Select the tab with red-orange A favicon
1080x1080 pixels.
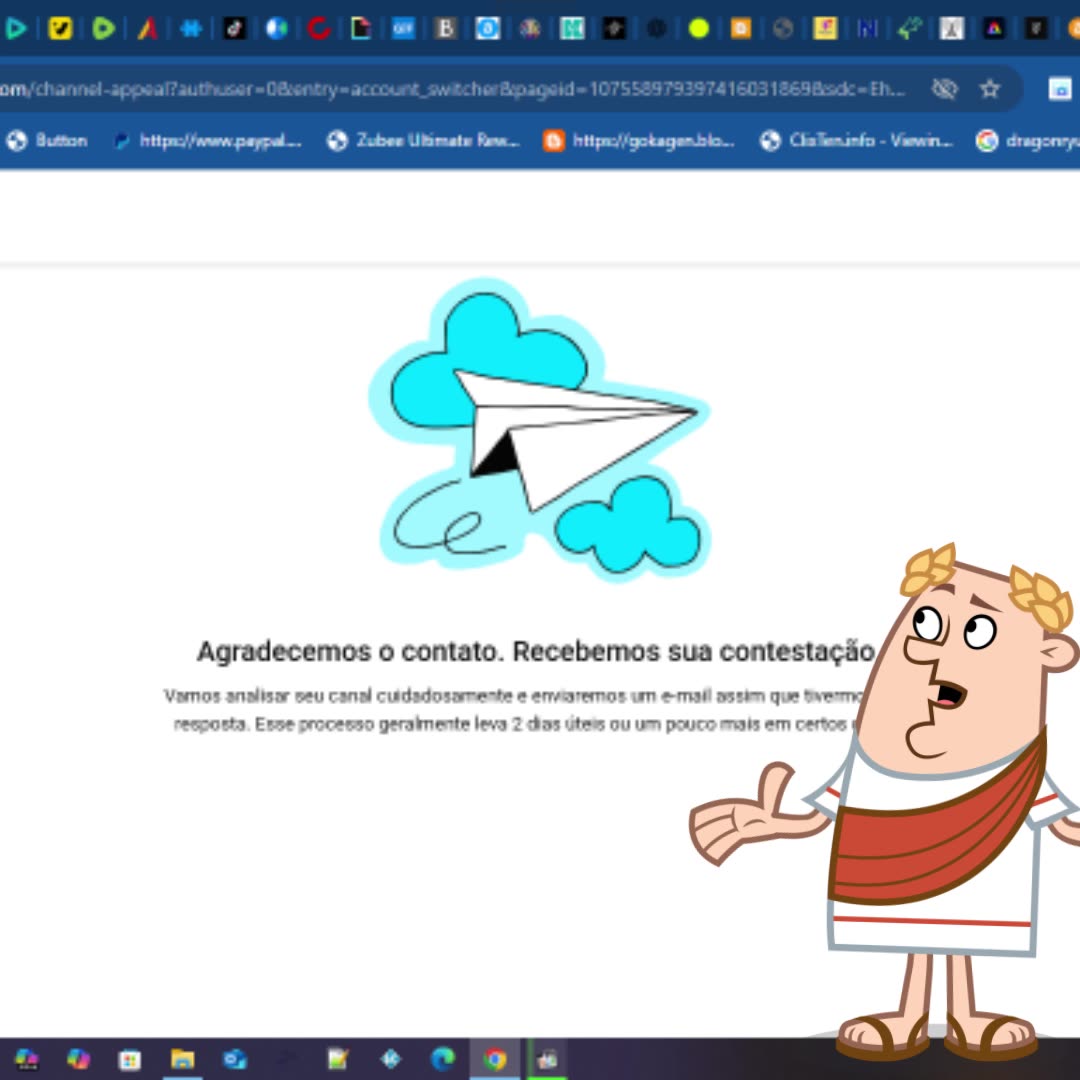(x=147, y=28)
